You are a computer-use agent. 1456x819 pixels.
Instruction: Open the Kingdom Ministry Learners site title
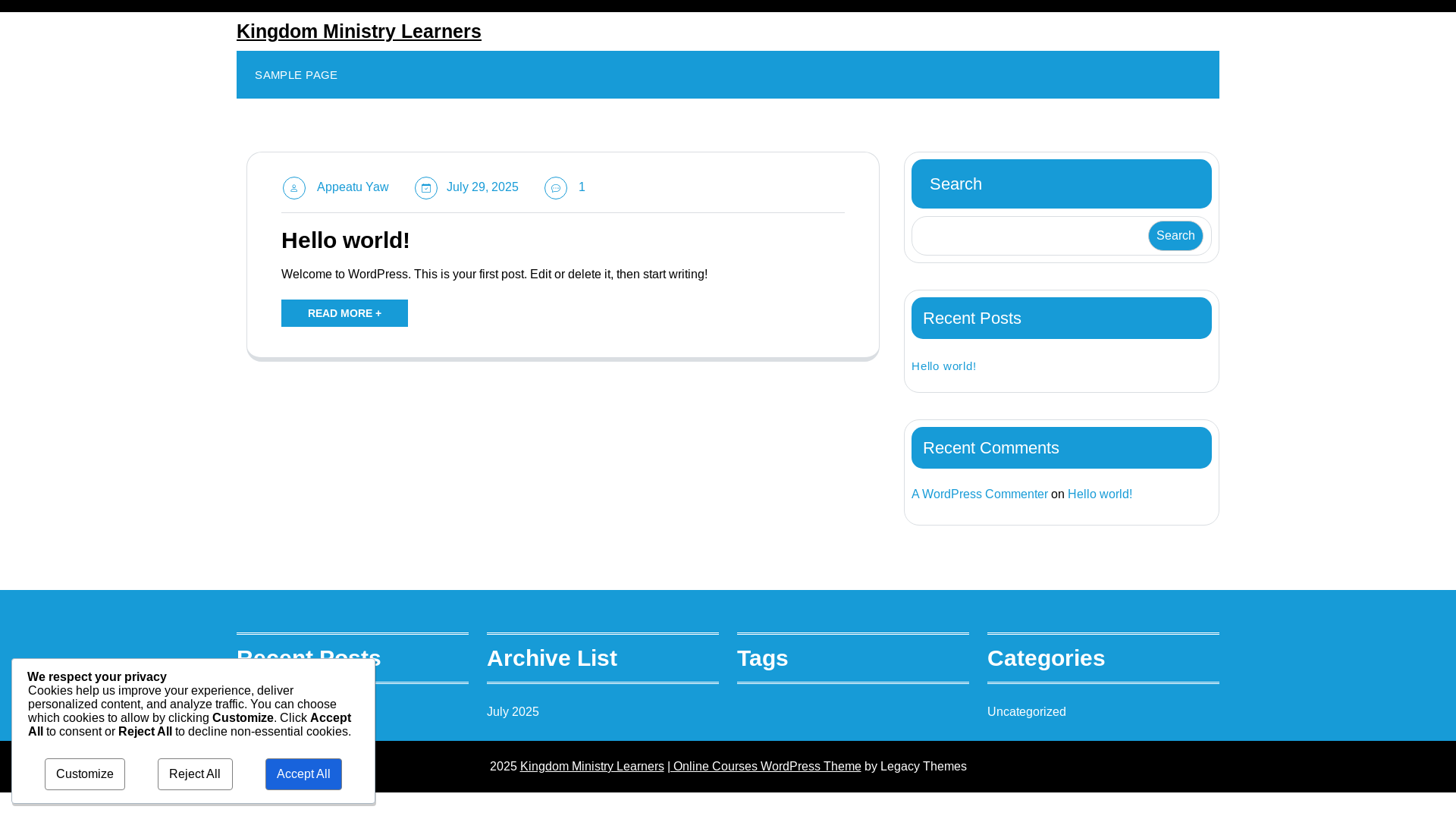pos(359,31)
